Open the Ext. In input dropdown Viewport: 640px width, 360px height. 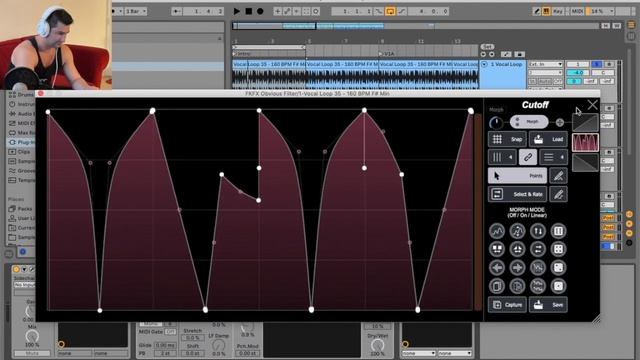coord(545,64)
